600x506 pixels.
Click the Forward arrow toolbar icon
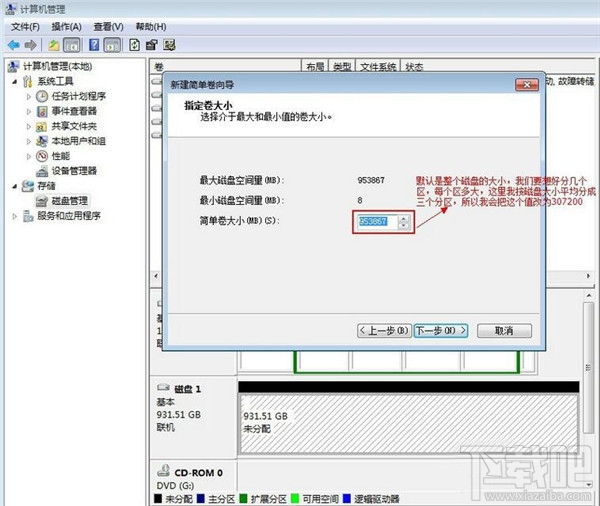(31, 45)
